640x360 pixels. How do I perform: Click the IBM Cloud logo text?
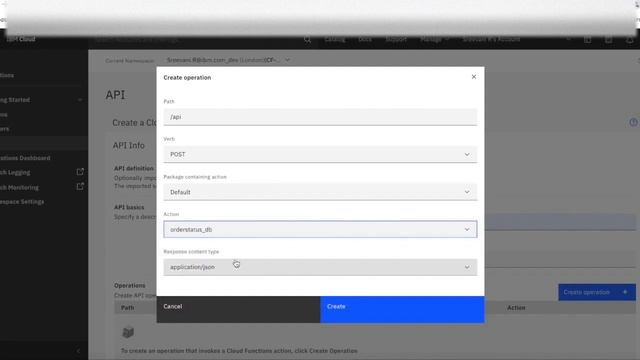click(20, 39)
